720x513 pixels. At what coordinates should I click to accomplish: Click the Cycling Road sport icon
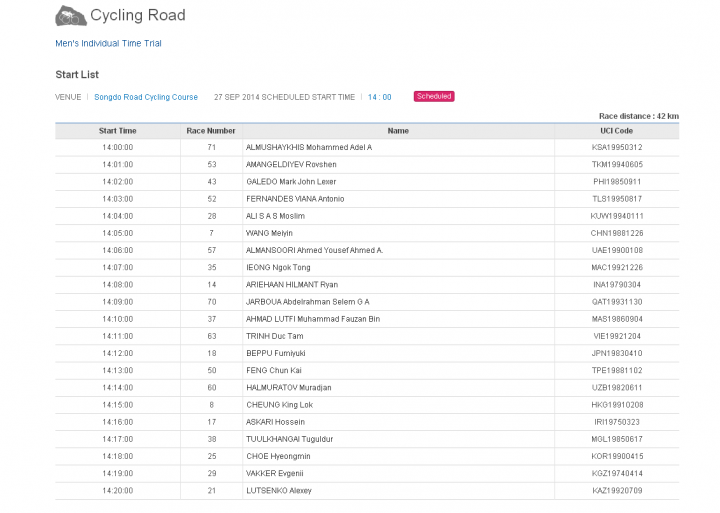tap(71, 16)
